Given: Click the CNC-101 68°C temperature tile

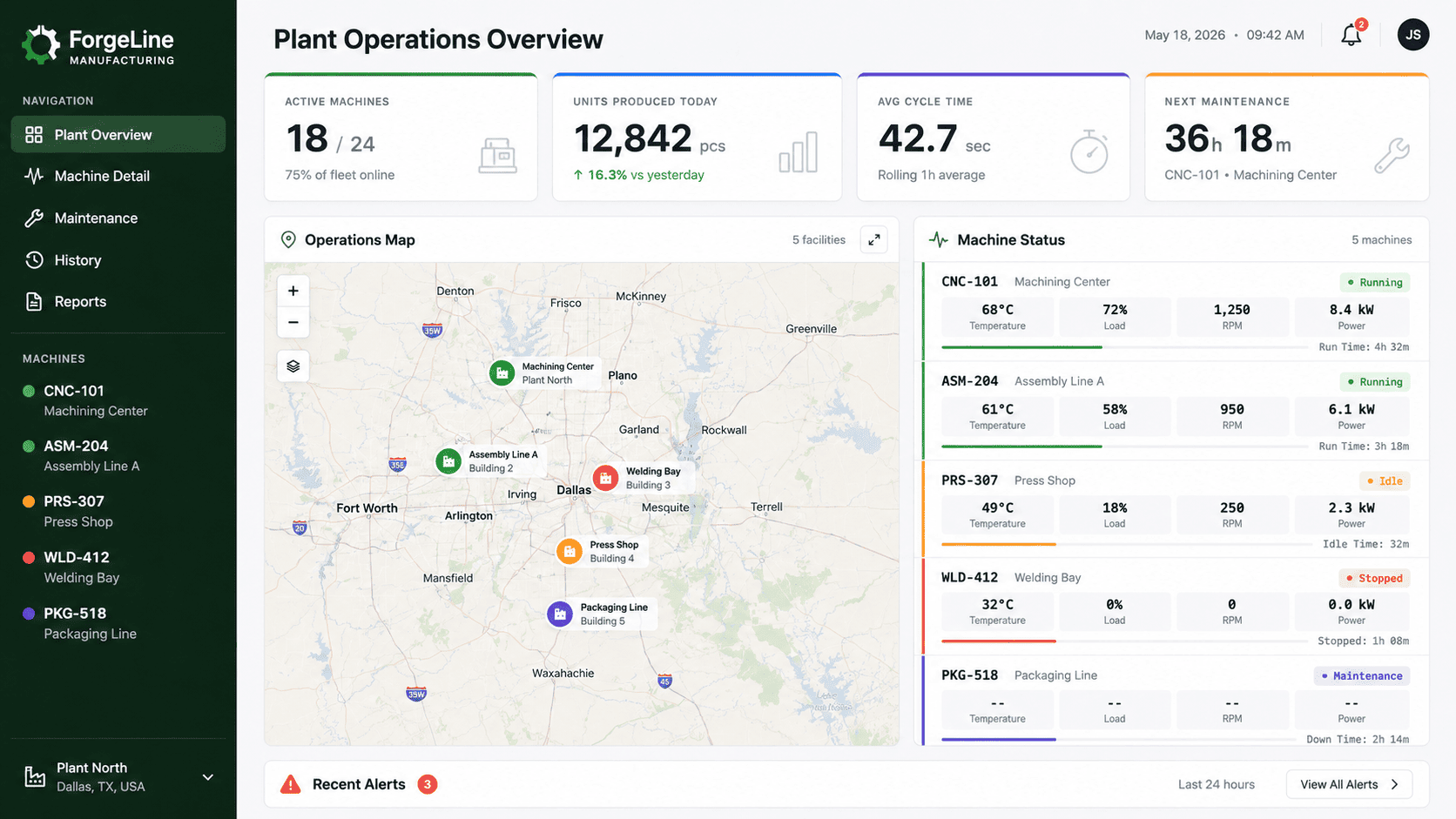Looking at the screenshot, I should [997, 317].
